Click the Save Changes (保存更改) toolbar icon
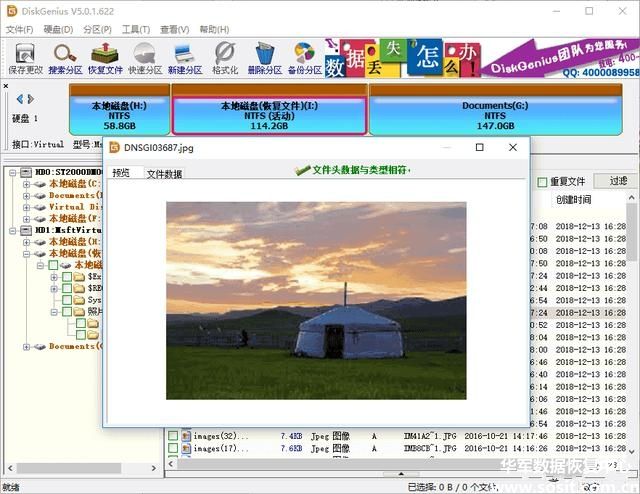 pyautogui.click(x=25, y=57)
